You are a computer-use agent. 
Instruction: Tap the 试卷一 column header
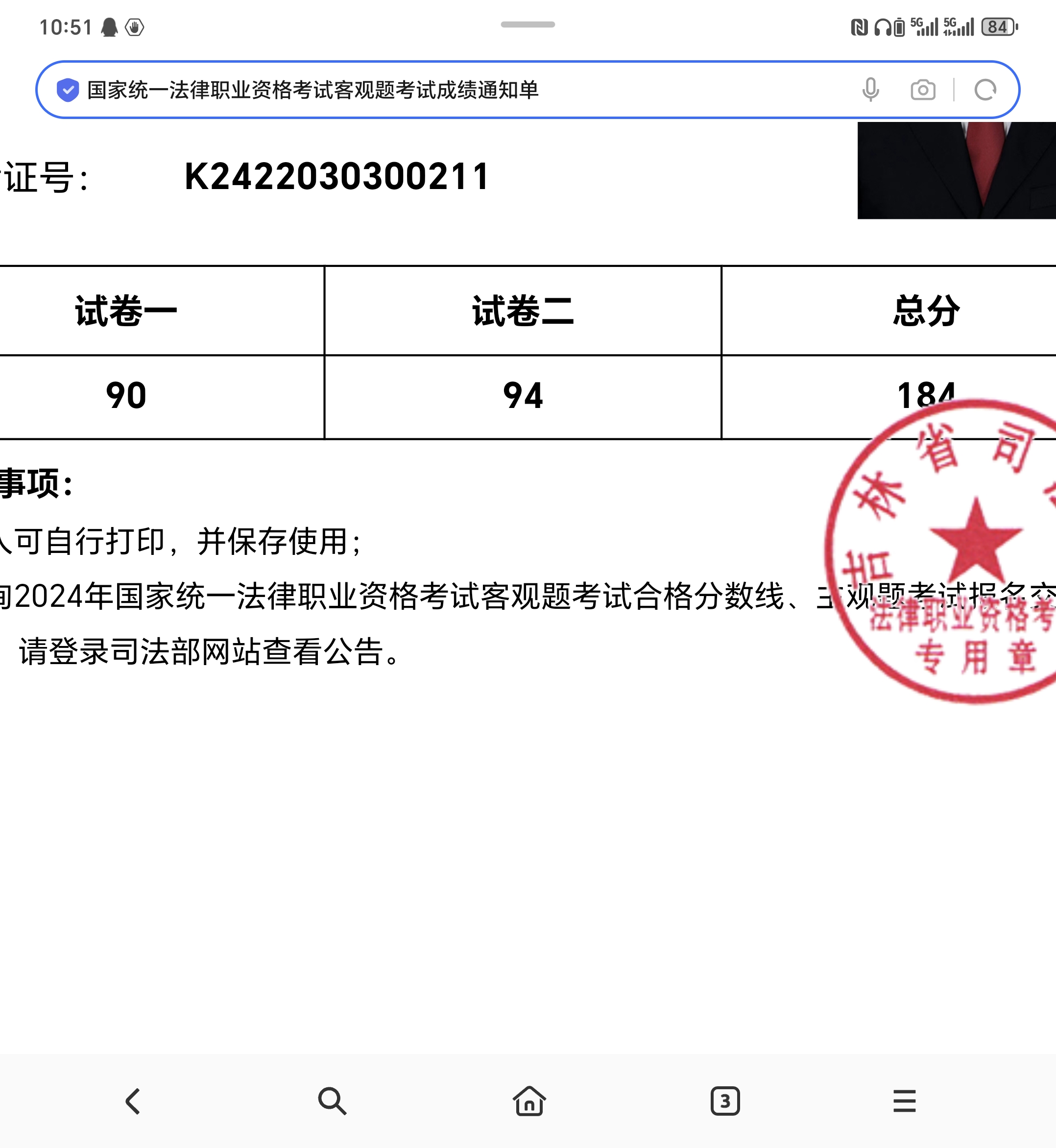[x=126, y=311]
